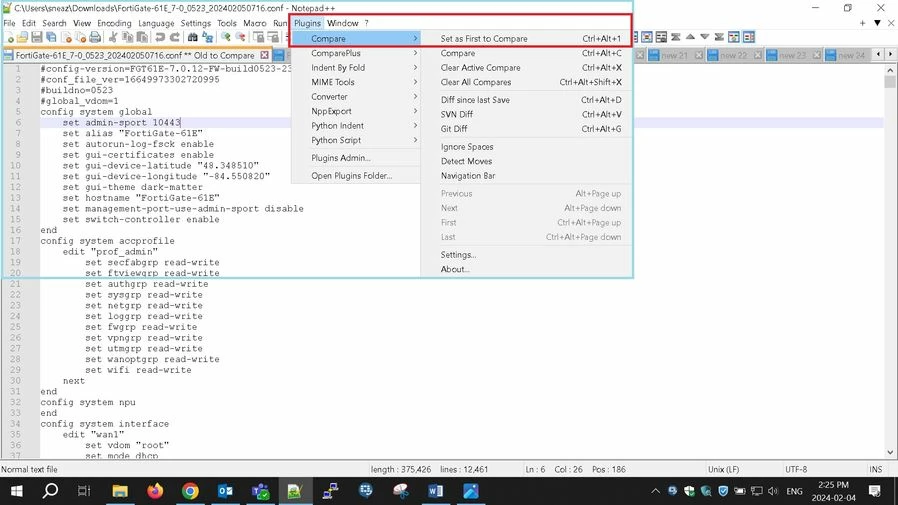
Task: Open Outlook from the taskbar
Action: [225, 491]
